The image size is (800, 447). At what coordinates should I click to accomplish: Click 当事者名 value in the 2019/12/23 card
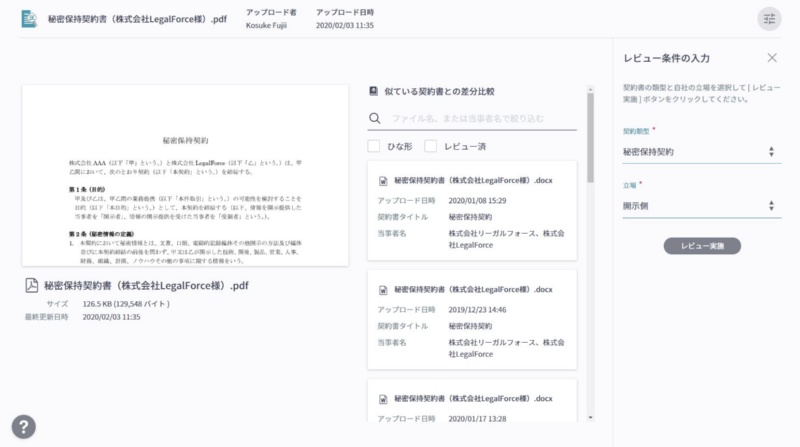(507, 348)
